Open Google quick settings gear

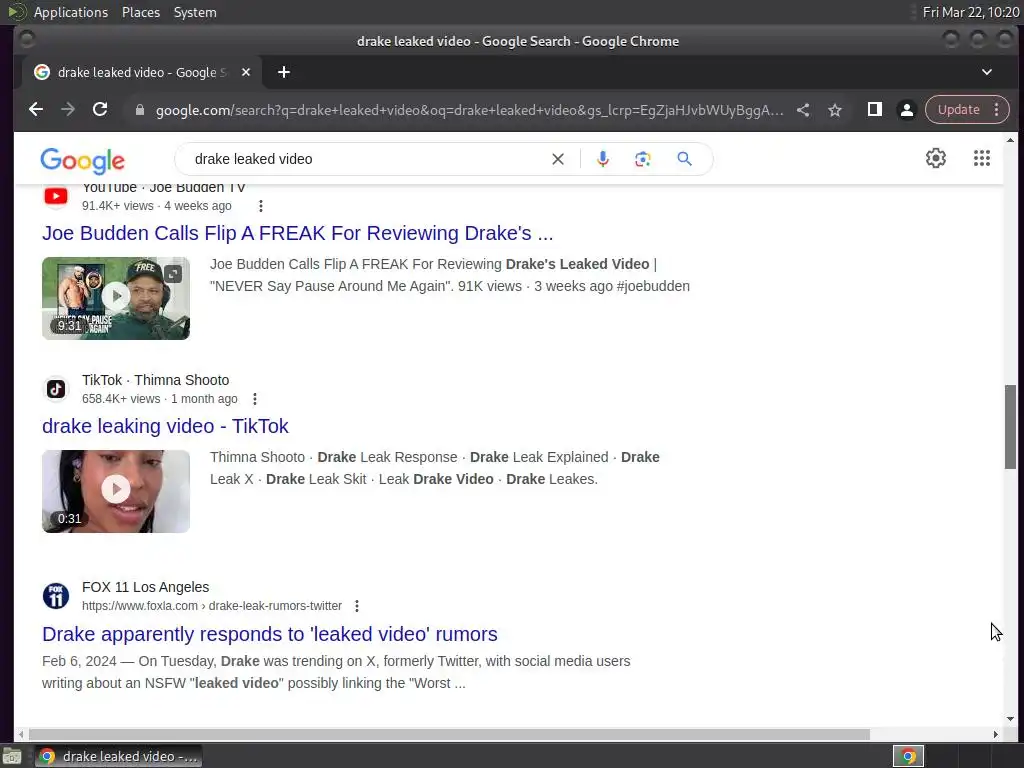[936, 158]
